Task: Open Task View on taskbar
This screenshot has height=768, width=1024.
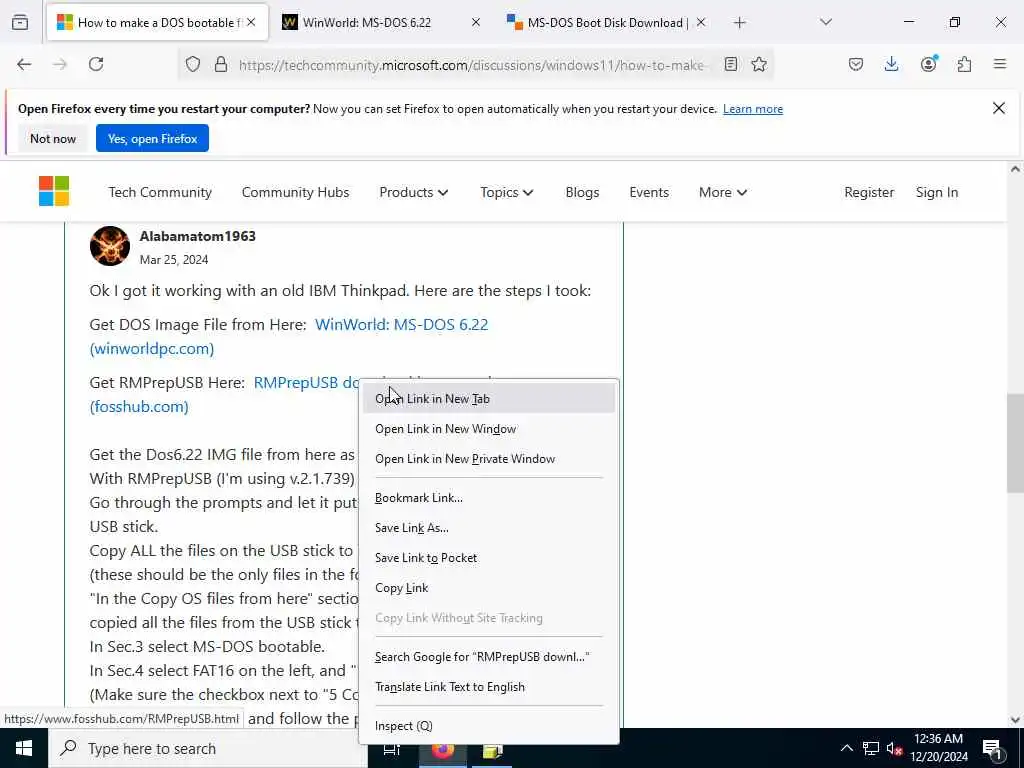Action: [x=391, y=749]
